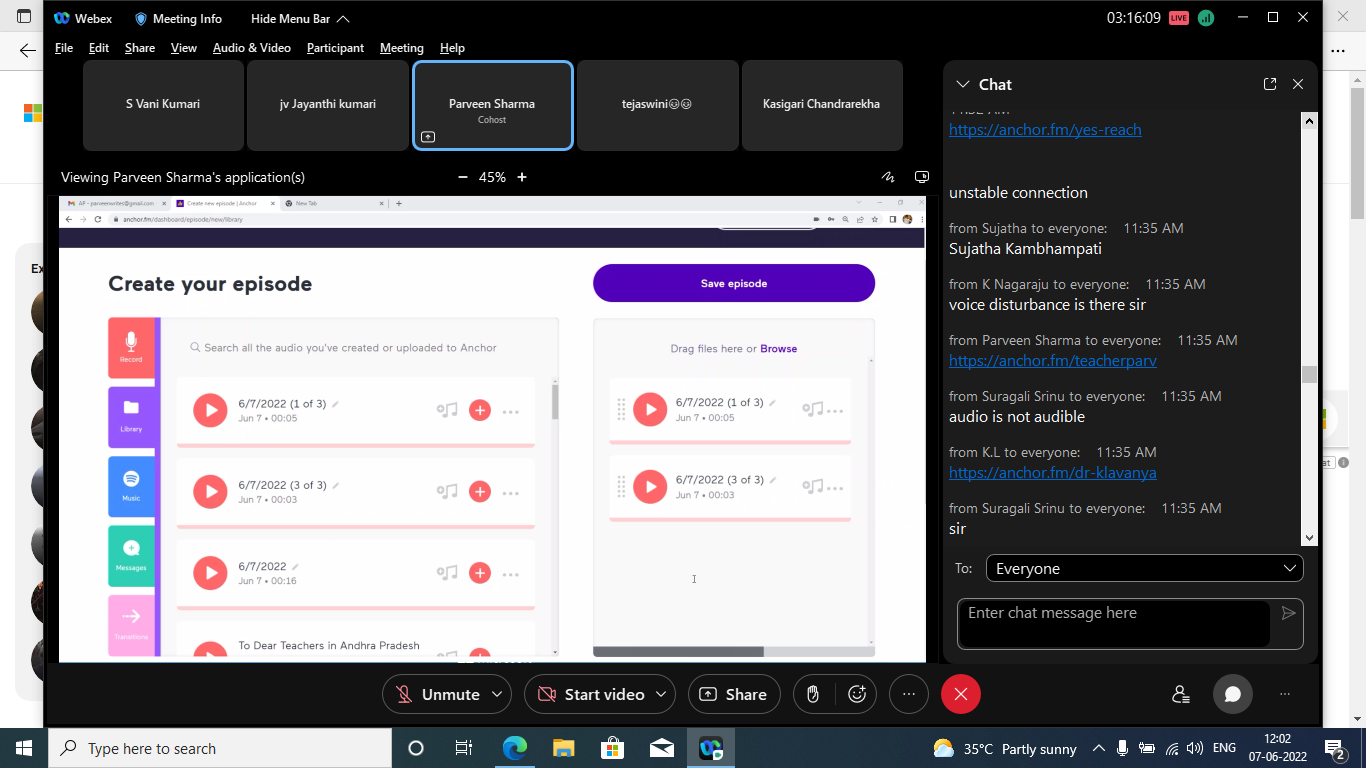Click the Unmute microphone button

(437, 694)
